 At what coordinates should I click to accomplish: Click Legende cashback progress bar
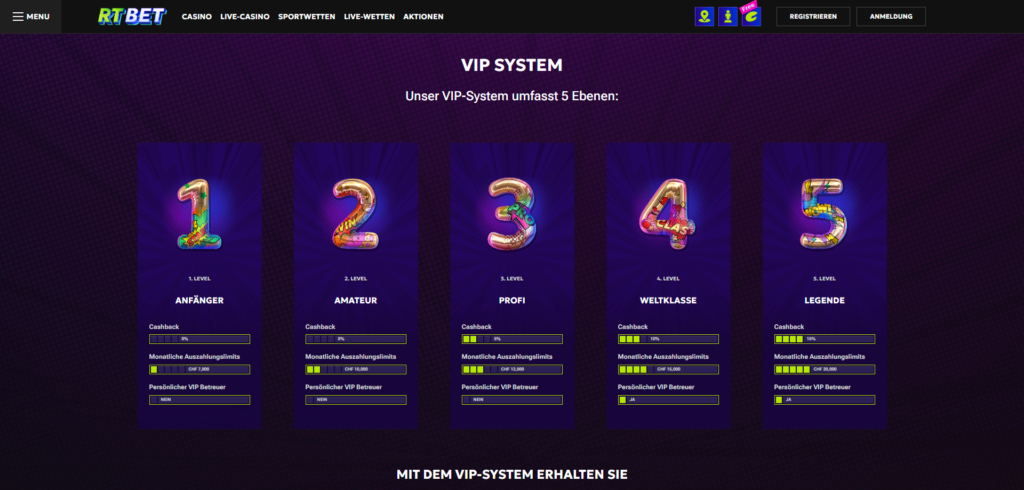(825, 339)
